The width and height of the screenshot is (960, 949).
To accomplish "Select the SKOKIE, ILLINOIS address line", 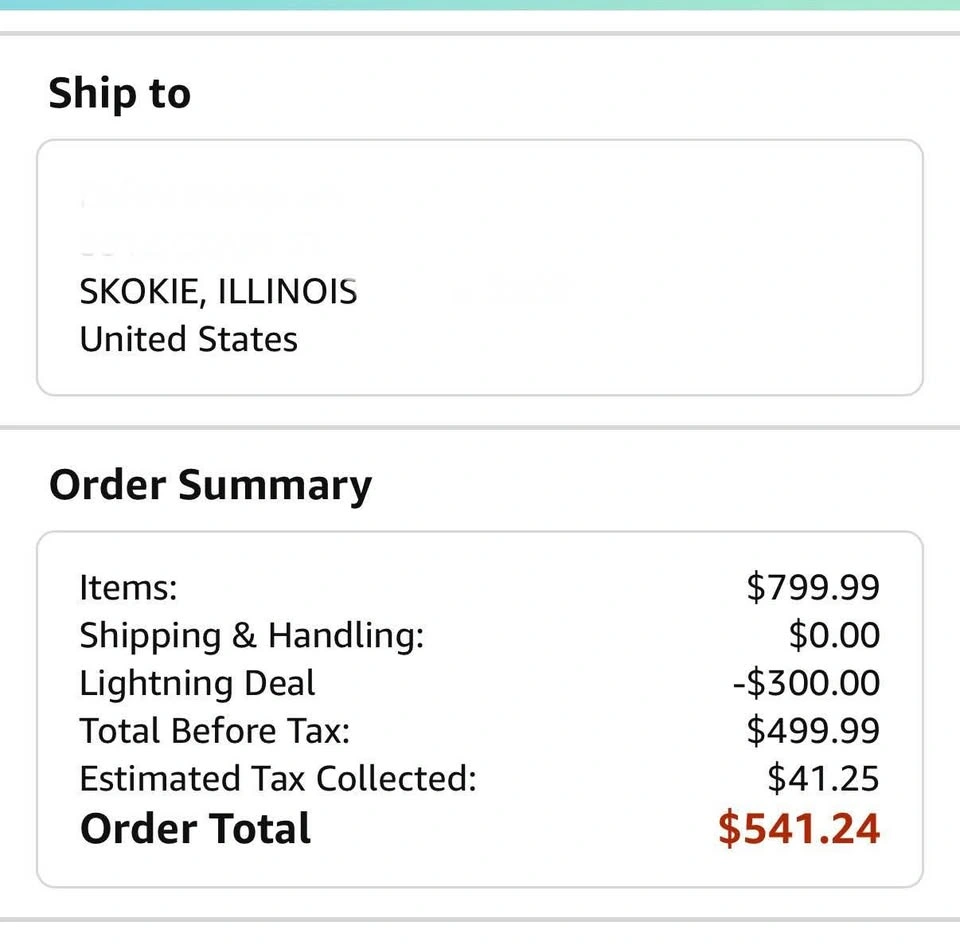I will [218, 292].
